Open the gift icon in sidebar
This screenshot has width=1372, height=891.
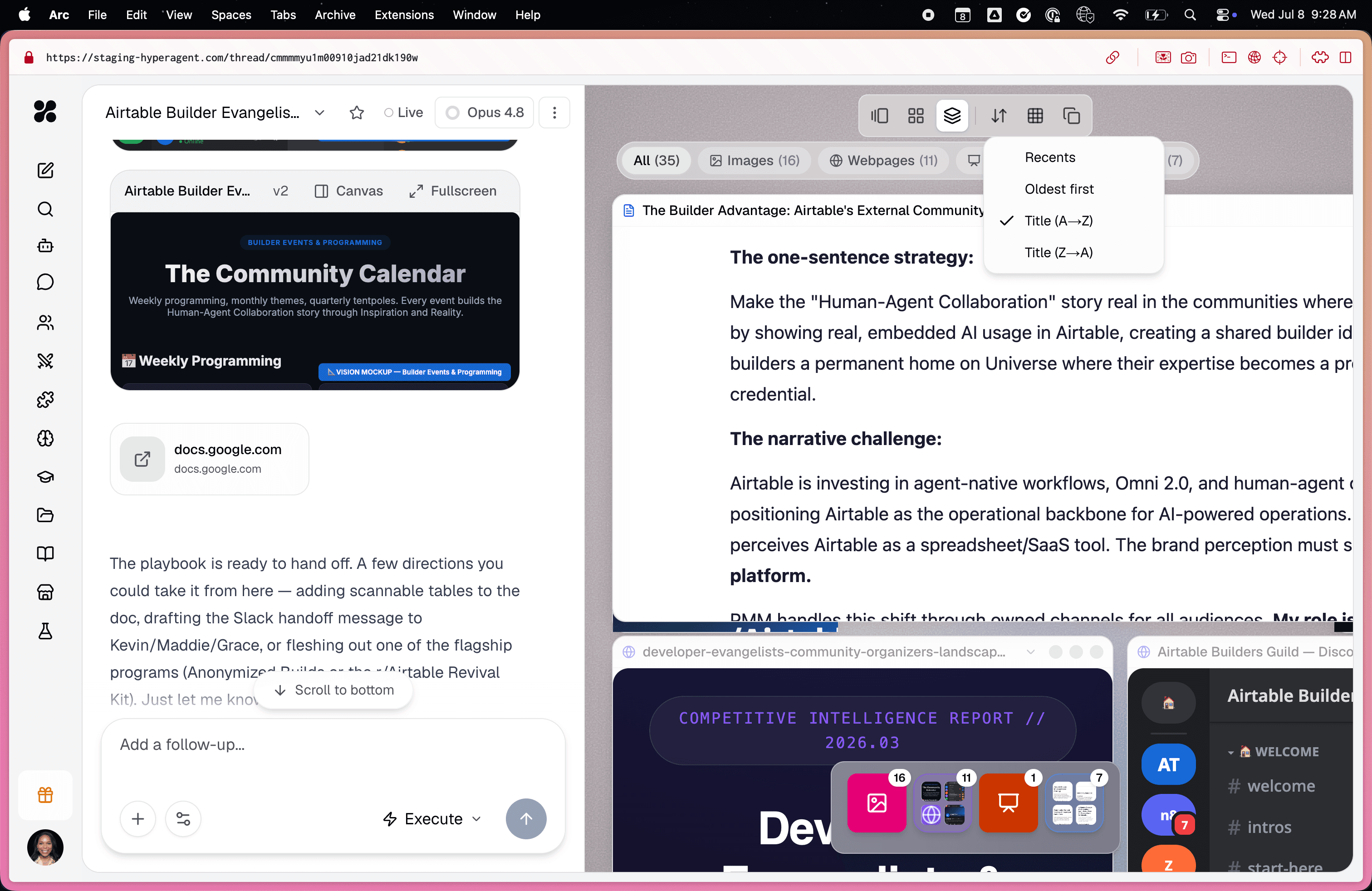(x=45, y=795)
